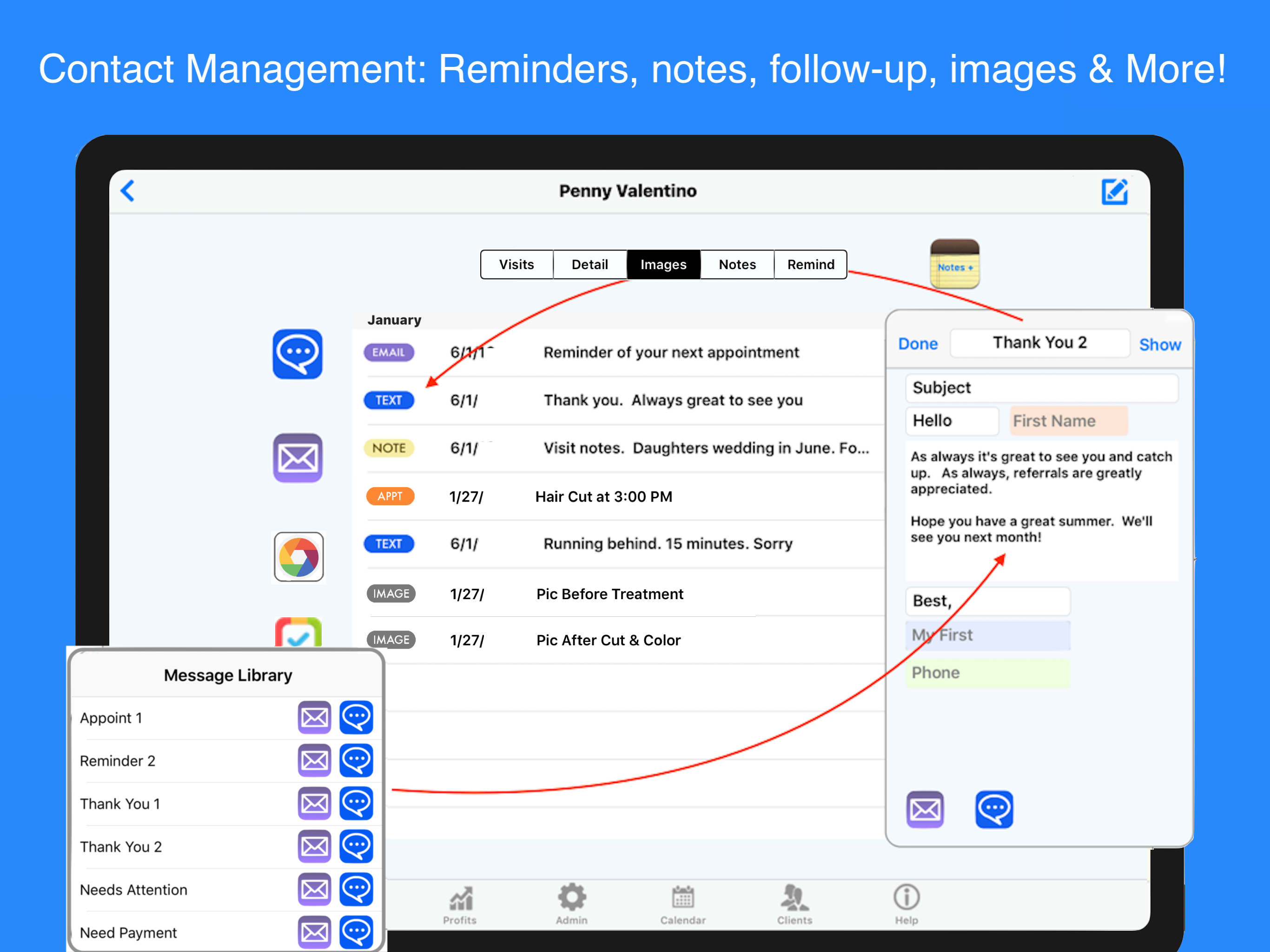Send Needs Attention by text icon
Viewport: 1270px width, 952px height.
click(357, 889)
